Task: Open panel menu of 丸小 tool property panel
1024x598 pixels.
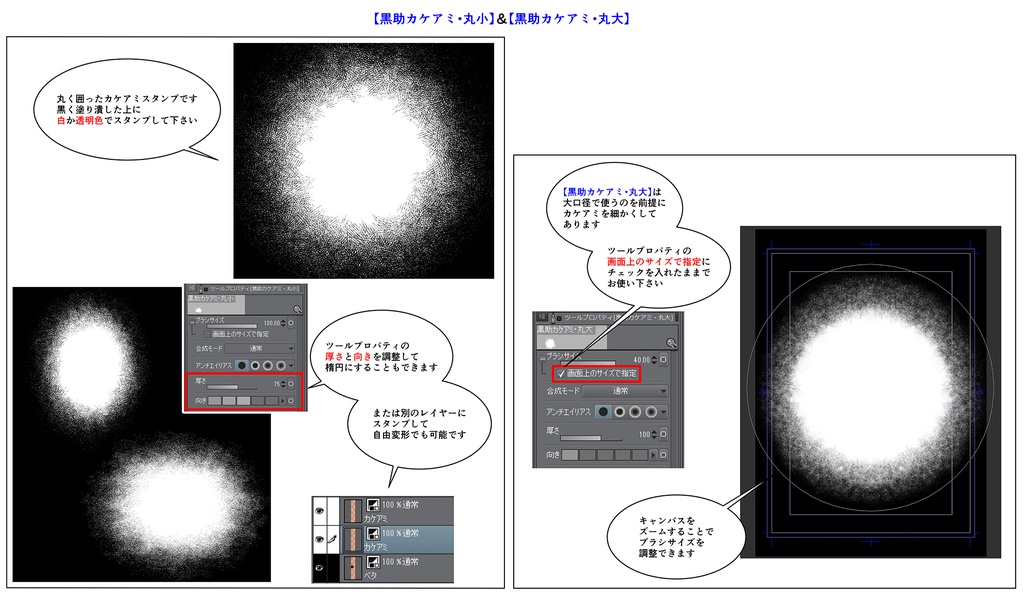Action: pos(192,288)
